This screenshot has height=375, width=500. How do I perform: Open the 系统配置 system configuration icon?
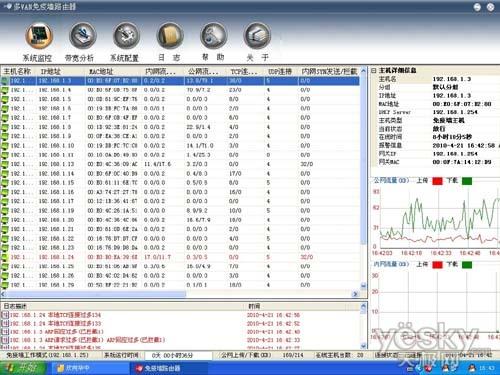coord(126,35)
